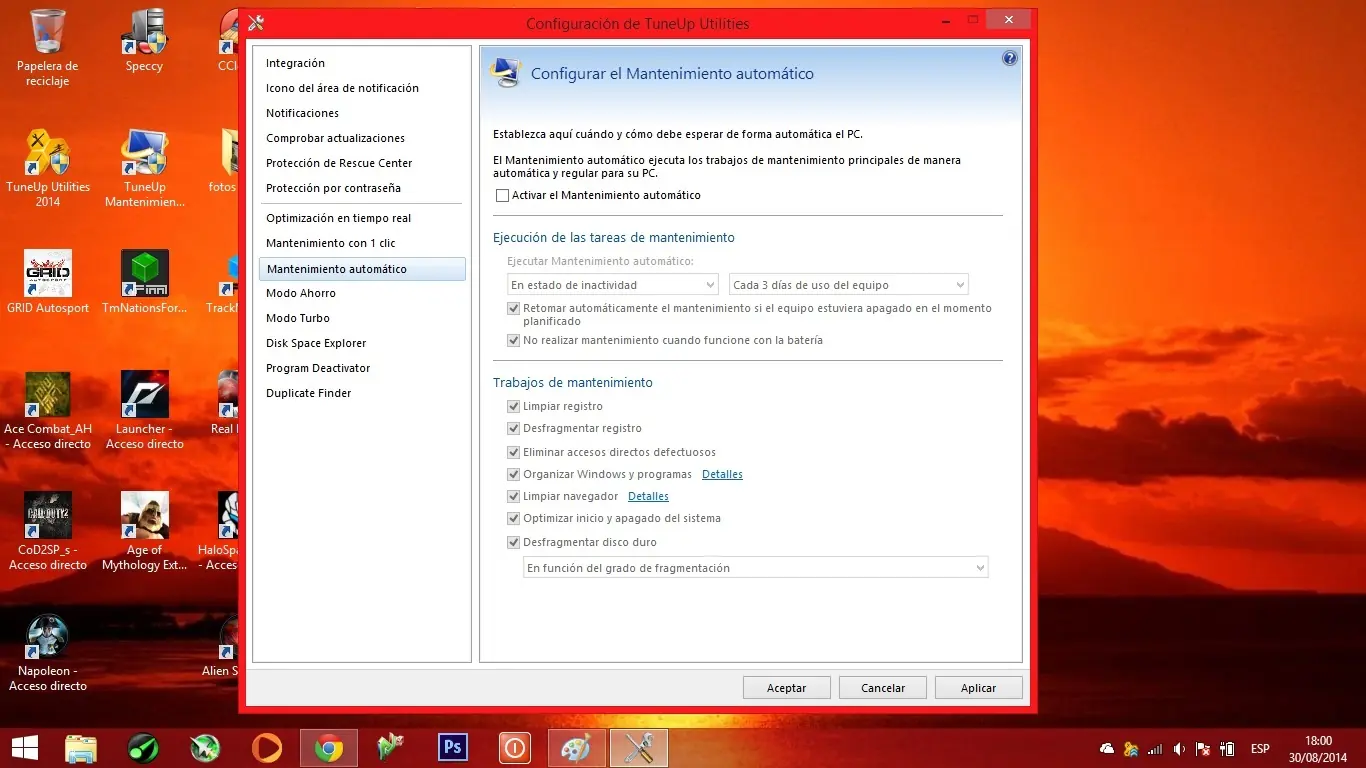
Task: Open Google Chrome from the taskbar
Action: coord(329,748)
